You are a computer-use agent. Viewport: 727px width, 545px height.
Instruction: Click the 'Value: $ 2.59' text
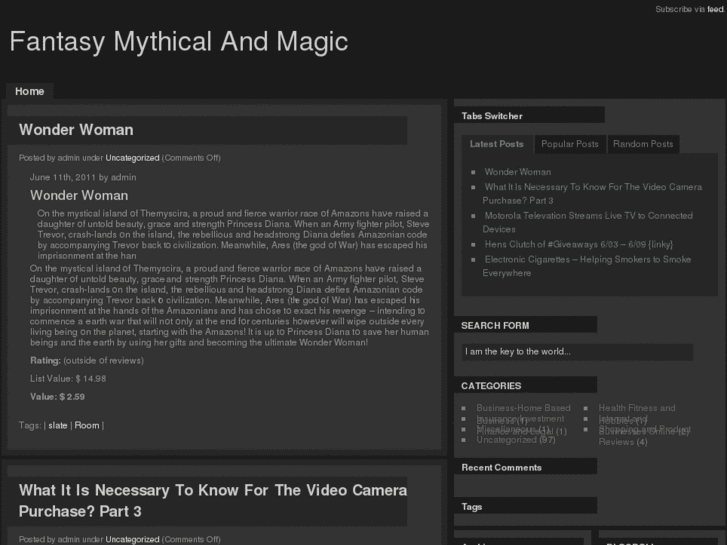[x=57, y=397]
